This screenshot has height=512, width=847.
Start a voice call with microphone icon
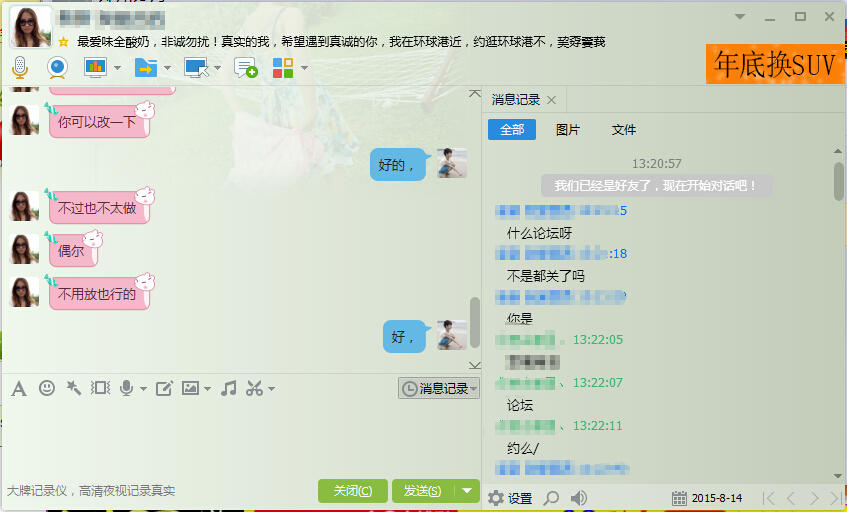(19, 67)
